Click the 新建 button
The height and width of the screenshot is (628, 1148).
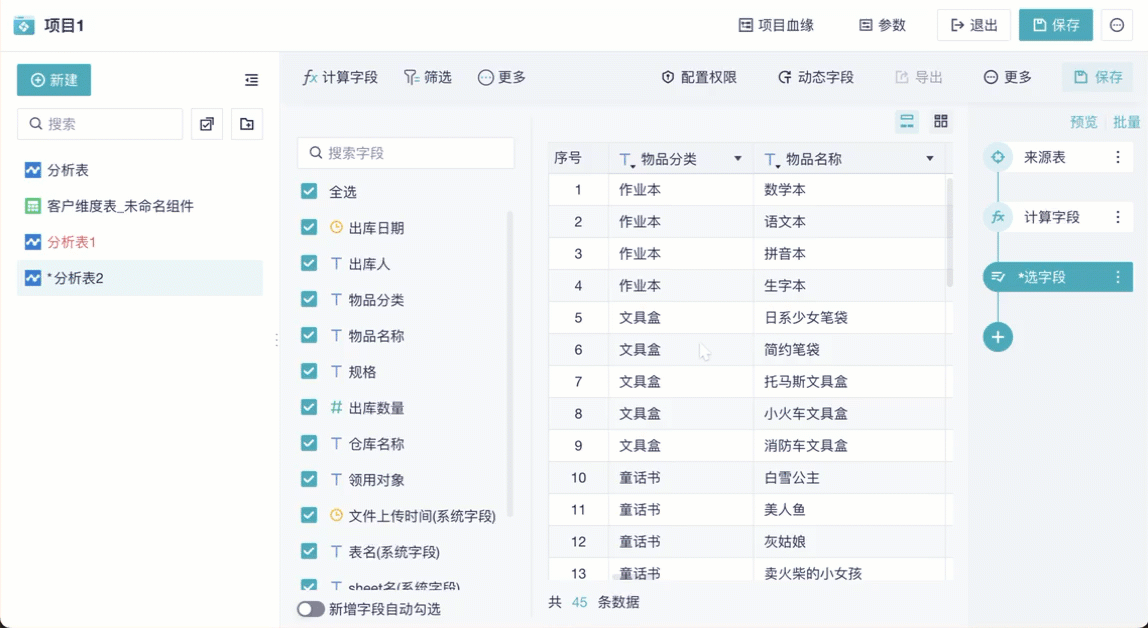point(54,80)
